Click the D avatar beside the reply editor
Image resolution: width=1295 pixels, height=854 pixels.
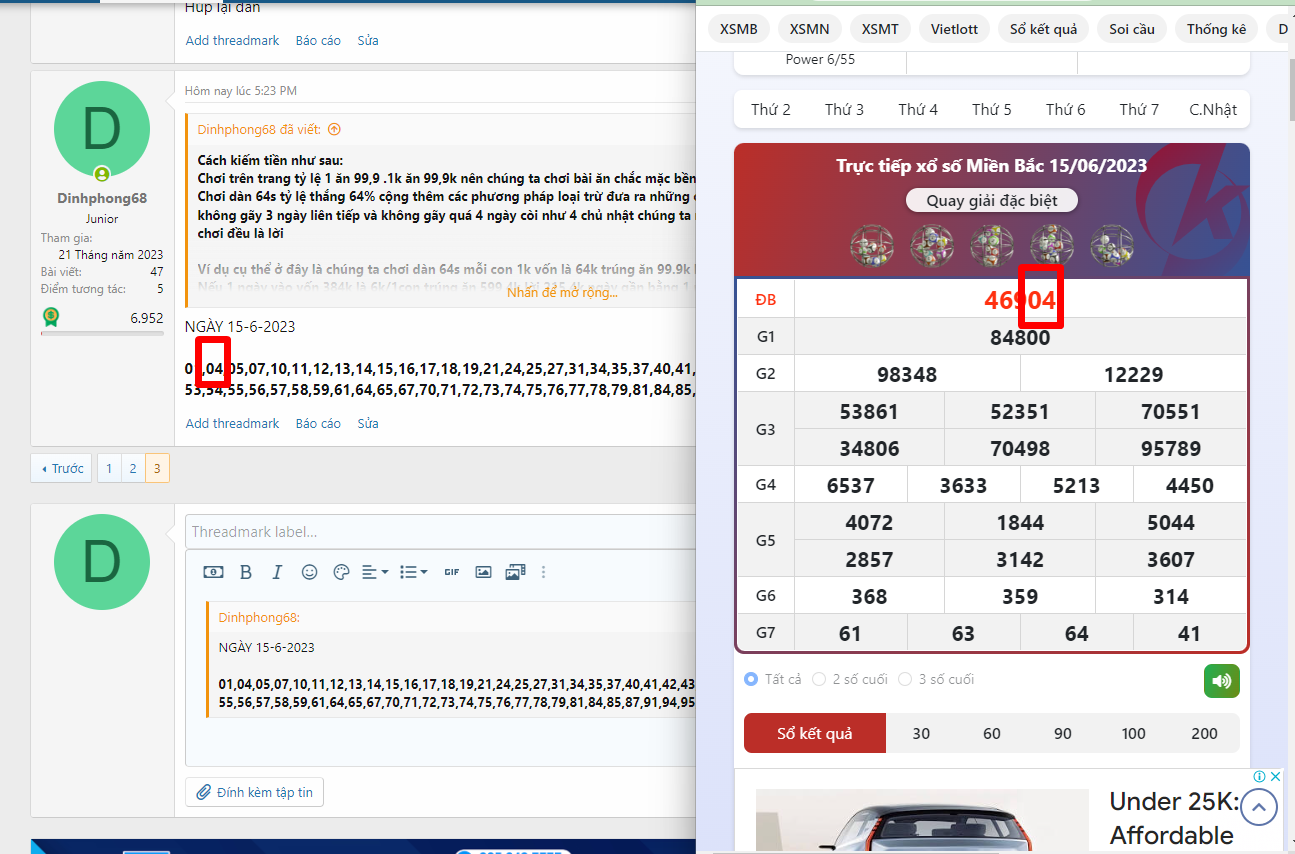click(101, 562)
